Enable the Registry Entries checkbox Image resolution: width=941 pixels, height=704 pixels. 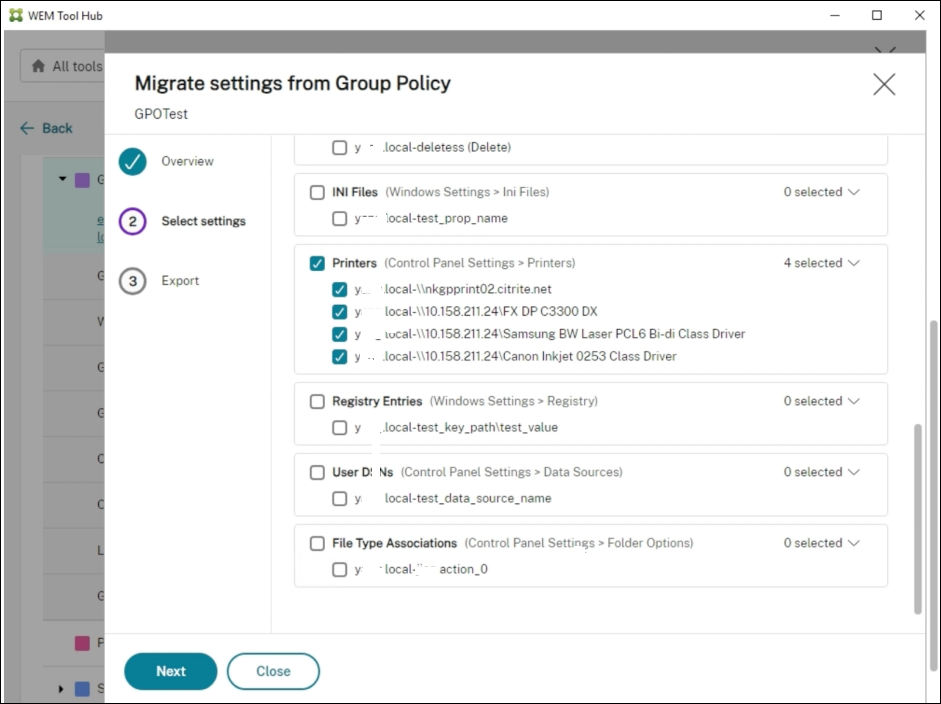(x=320, y=401)
